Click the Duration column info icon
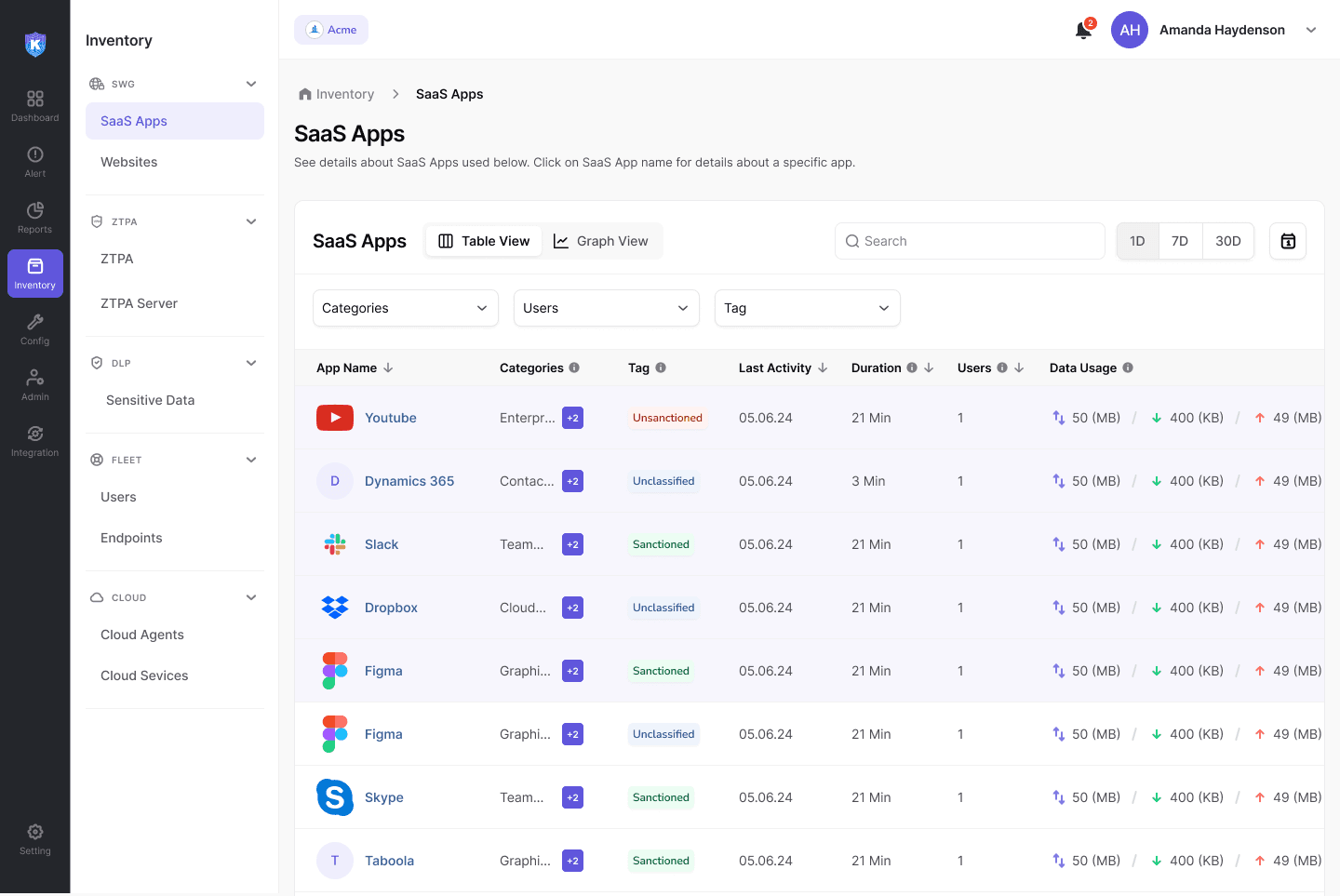Screen dimensions: 1340x896 [912, 368]
